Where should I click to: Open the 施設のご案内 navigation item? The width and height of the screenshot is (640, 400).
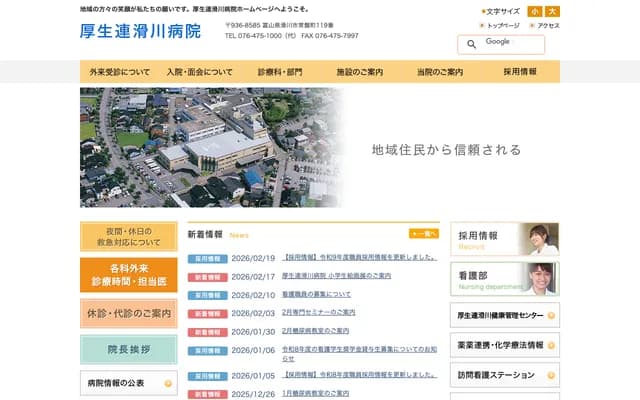coord(359,72)
